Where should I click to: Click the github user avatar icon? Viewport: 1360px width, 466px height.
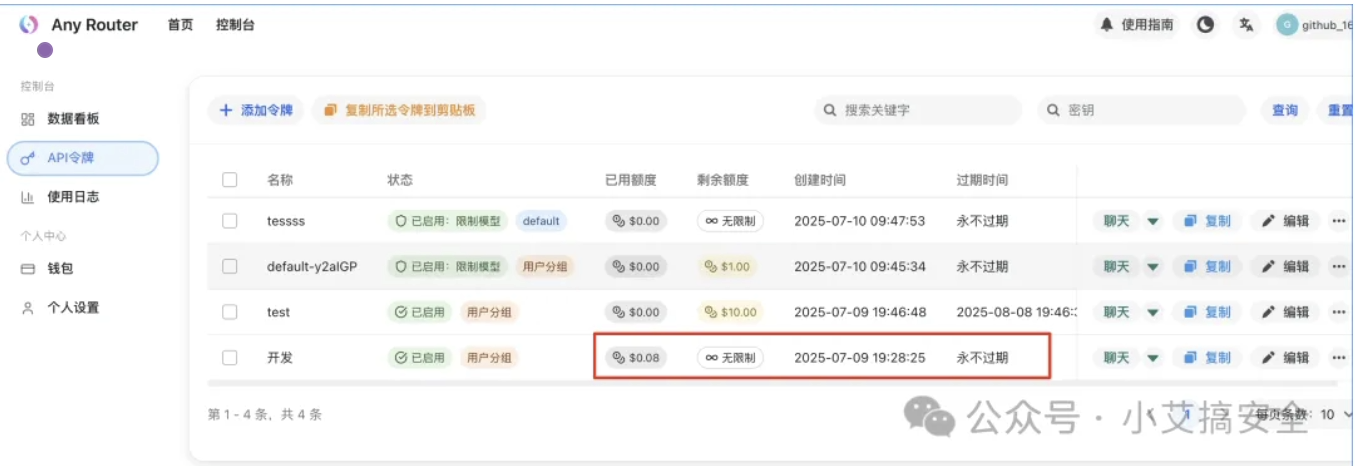1287,25
